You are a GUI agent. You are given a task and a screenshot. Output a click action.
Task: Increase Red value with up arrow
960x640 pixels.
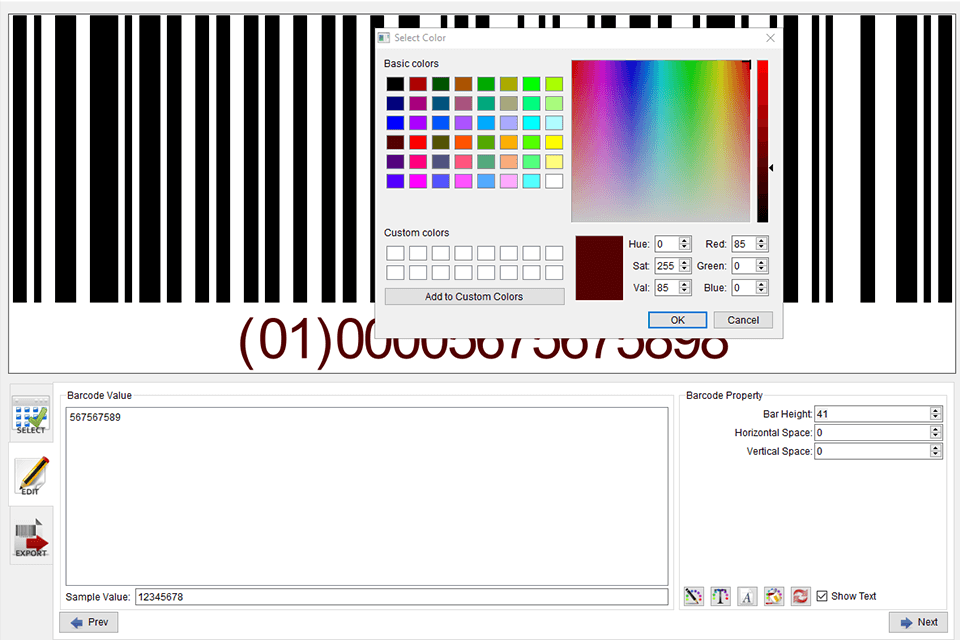coord(762,241)
